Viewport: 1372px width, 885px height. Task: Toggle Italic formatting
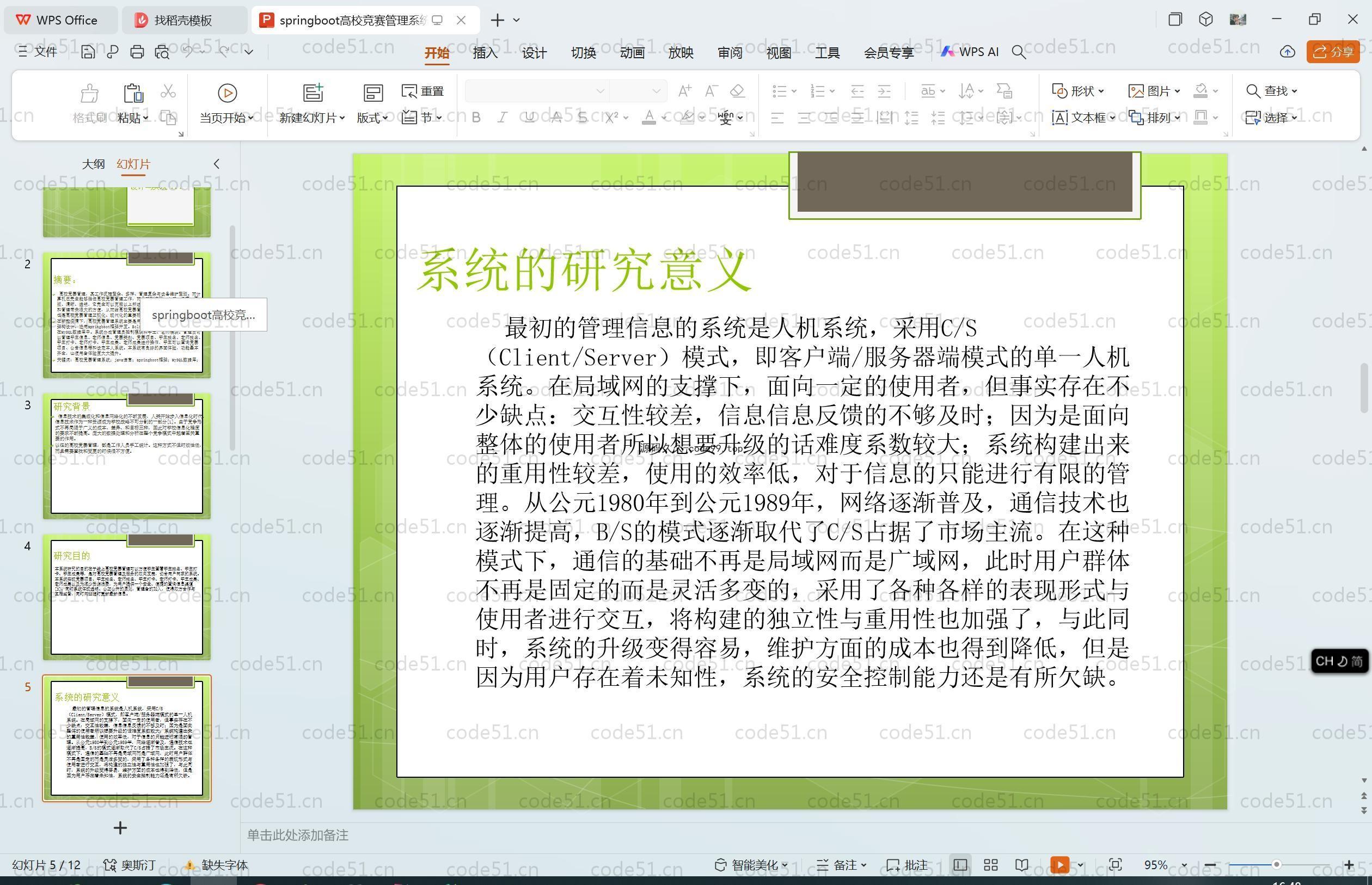tap(503, 118)
